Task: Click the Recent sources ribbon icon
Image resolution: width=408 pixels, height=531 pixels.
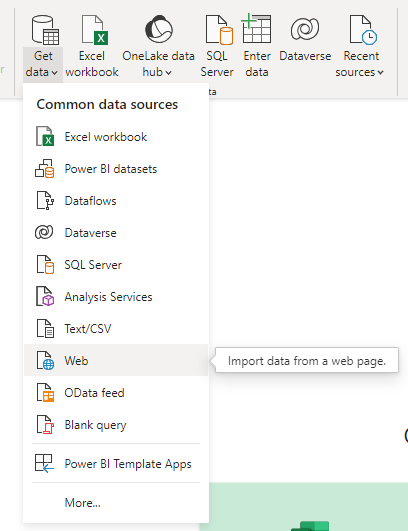Action: click(363, 30)
